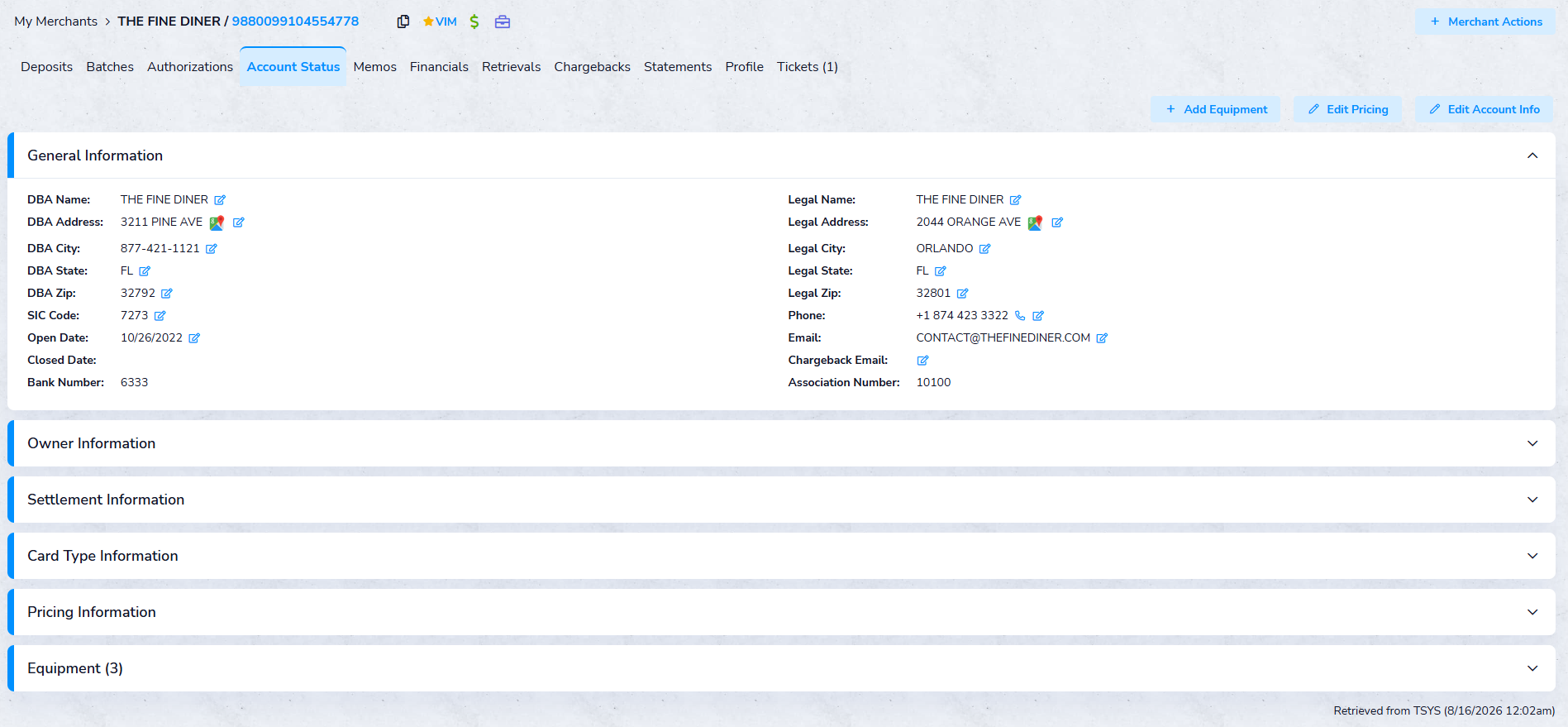Edit the Open Date 10/26/2022
Screen dimensions: 1568x727
[194, 338]
